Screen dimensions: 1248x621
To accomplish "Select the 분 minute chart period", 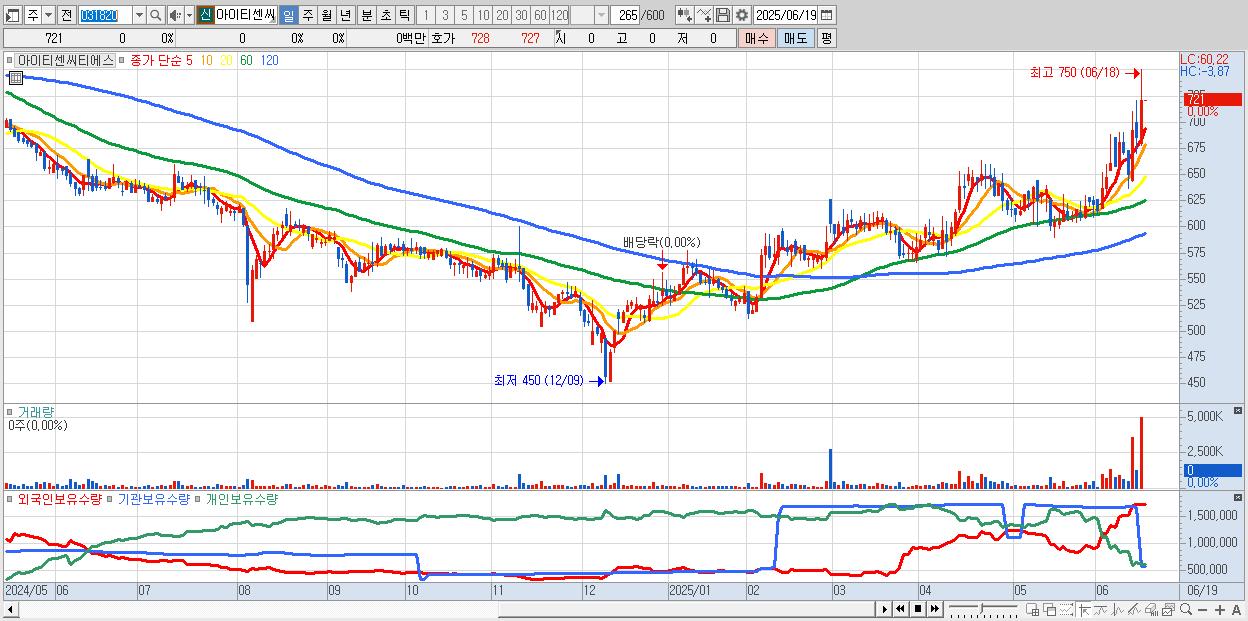I will pyautogui.click(x=367, y=15).
